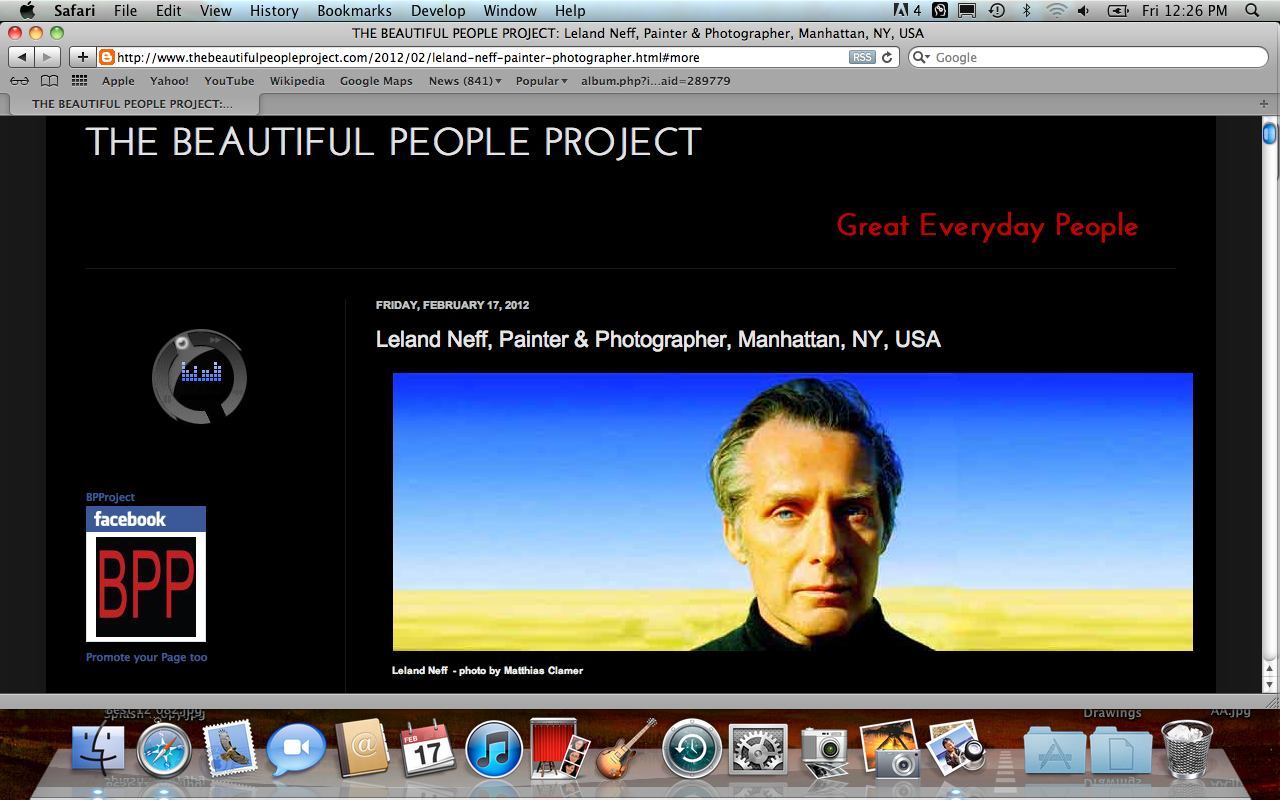Show Top Sites grid icon
The image size is (1280, 800).
click(79, 81)
